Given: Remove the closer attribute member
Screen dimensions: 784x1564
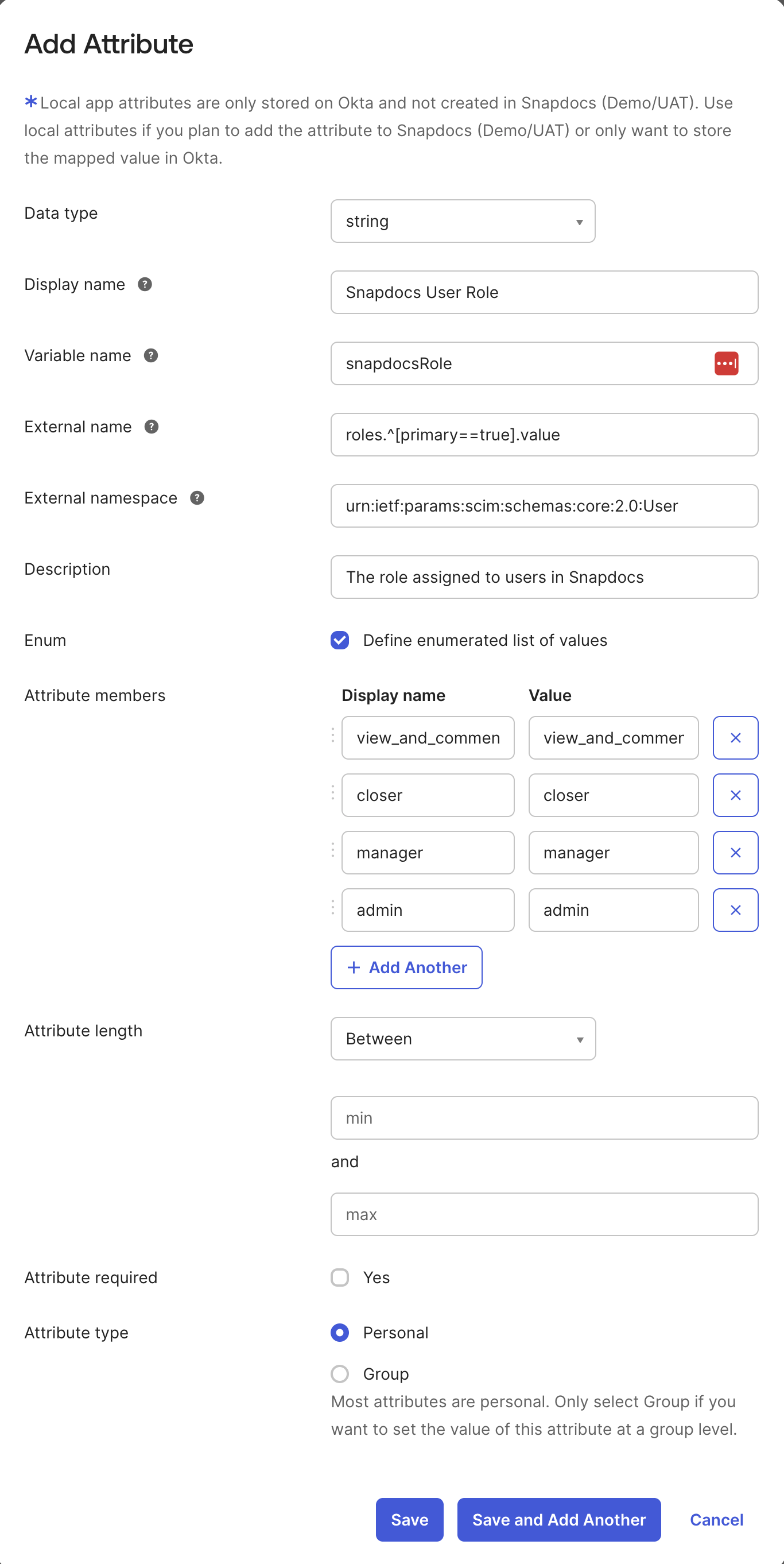Looking at the screenshot, I should (x=735, y=795).
